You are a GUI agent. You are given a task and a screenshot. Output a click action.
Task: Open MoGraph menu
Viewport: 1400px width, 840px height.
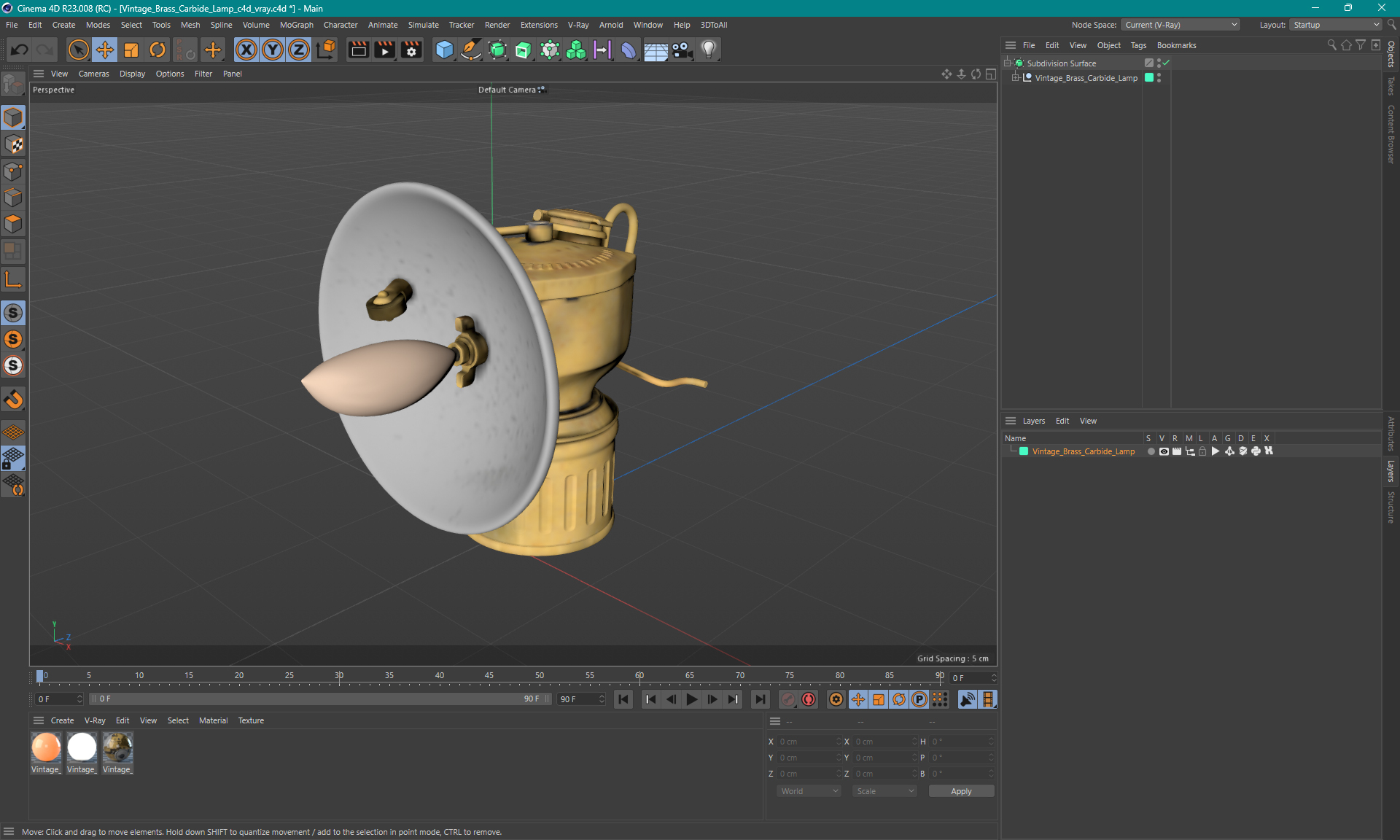click(x=296, y=25)
